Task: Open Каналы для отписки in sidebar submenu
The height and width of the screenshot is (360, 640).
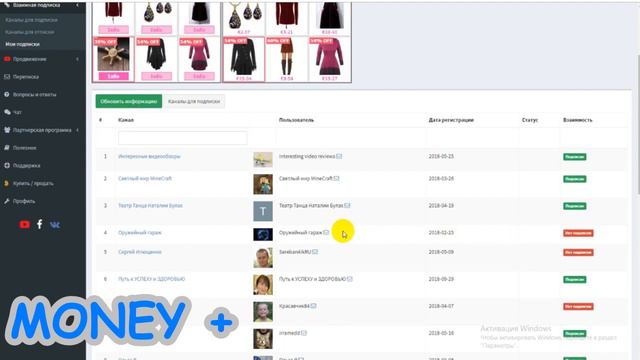Action: click(x=29, y=32)
